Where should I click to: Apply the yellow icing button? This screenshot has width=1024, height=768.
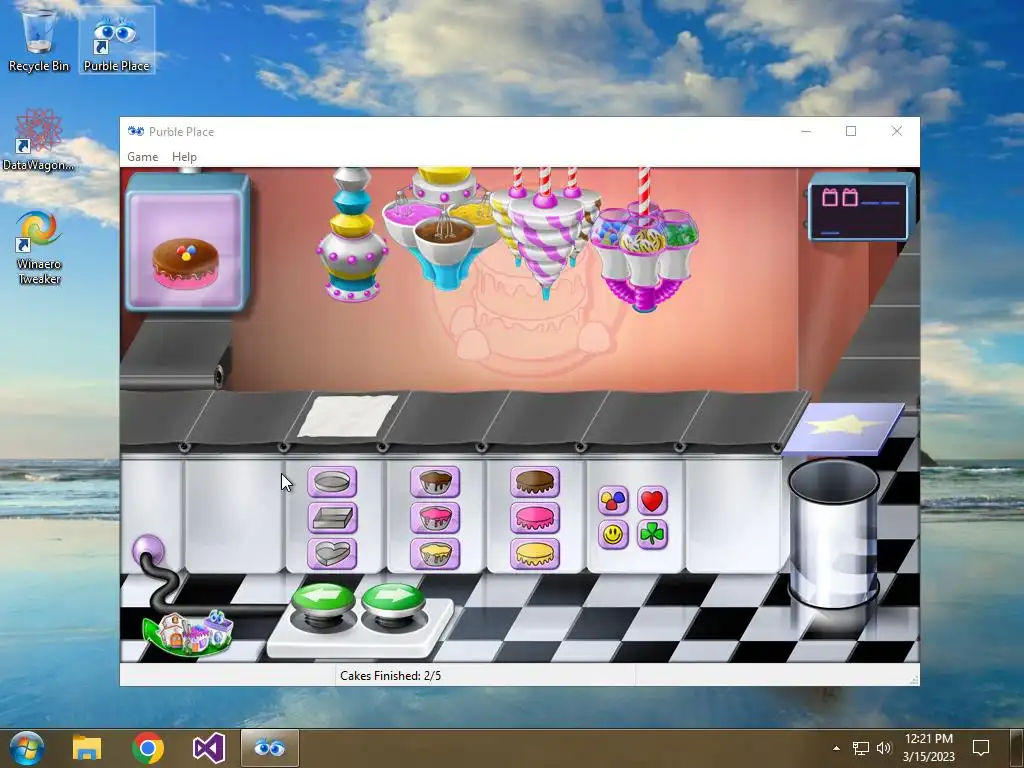tap(535, 554)
